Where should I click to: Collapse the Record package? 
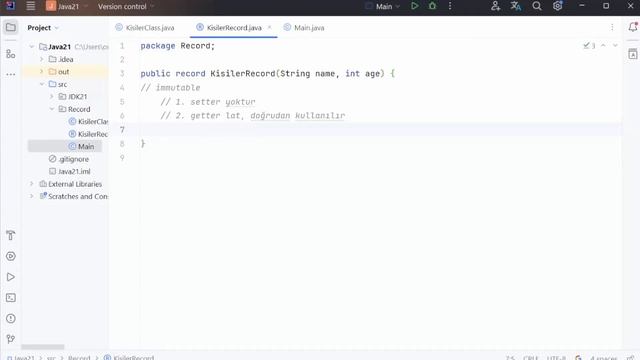click(x=52, y=109)
